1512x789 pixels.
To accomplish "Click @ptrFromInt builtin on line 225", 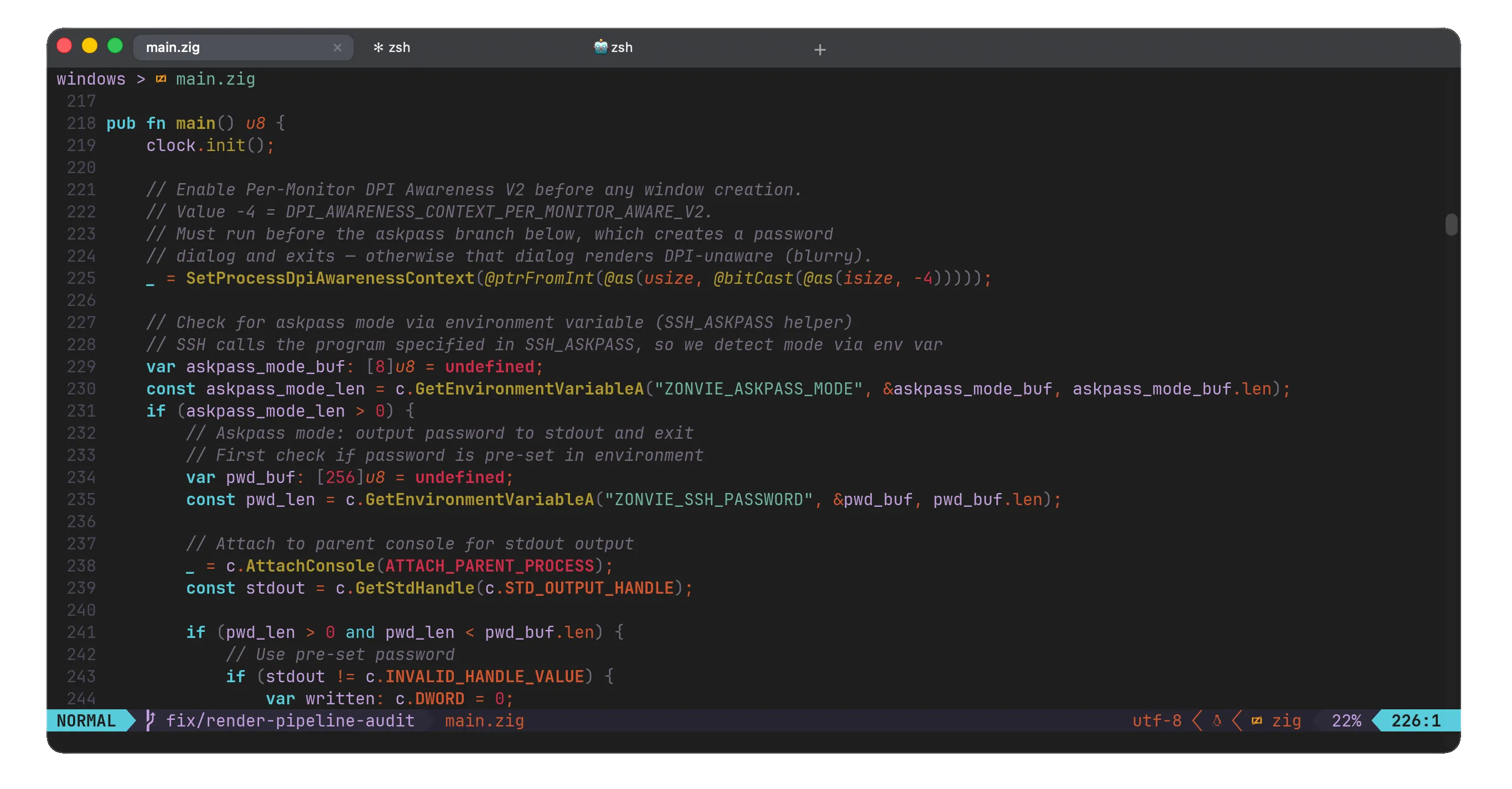I will tap(539, 278).
